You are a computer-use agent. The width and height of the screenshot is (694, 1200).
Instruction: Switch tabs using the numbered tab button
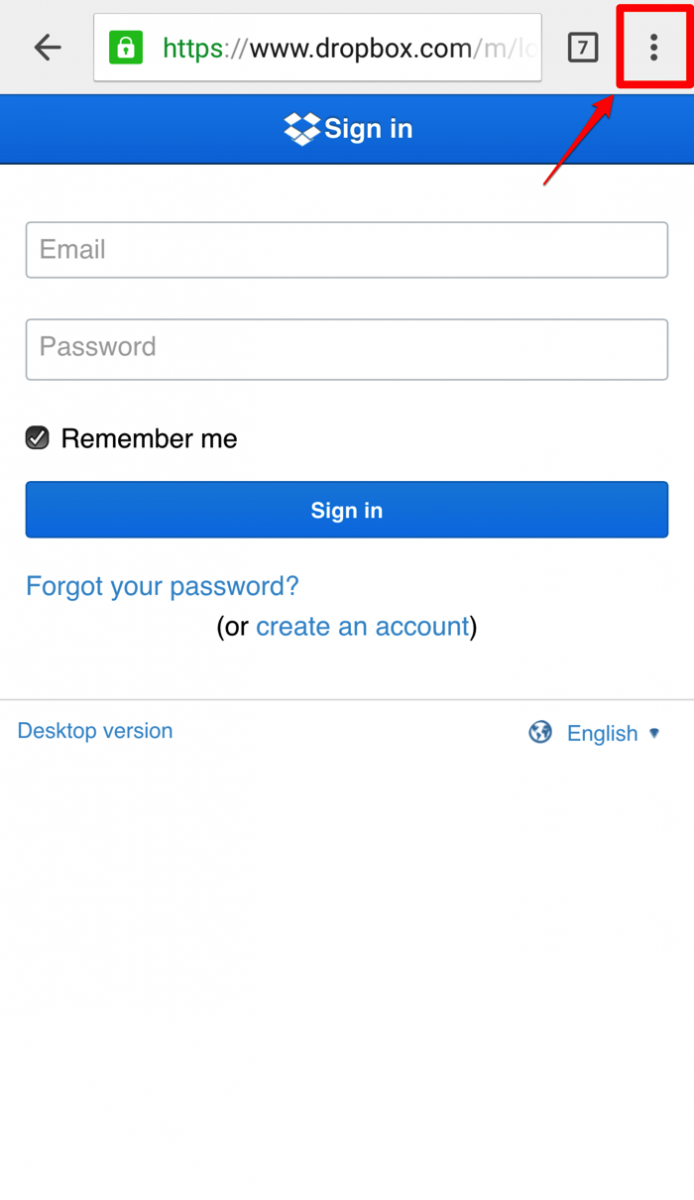coord(582,47)
